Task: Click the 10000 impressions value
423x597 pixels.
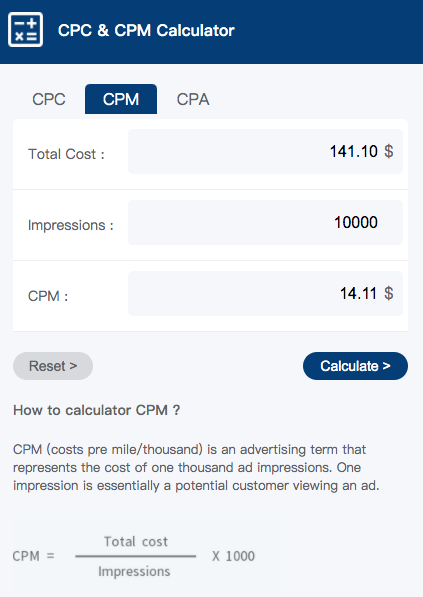Action: [356, 222]
